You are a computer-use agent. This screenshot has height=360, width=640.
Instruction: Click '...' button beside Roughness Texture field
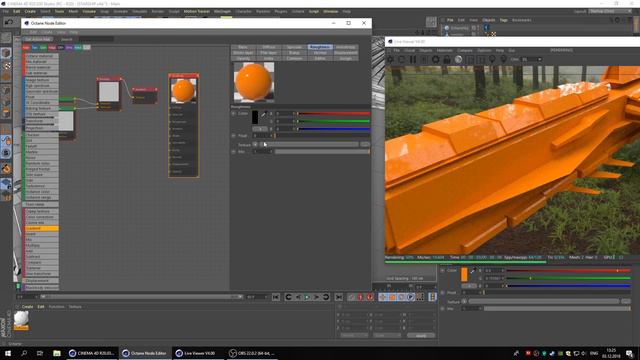pos(365,144)
